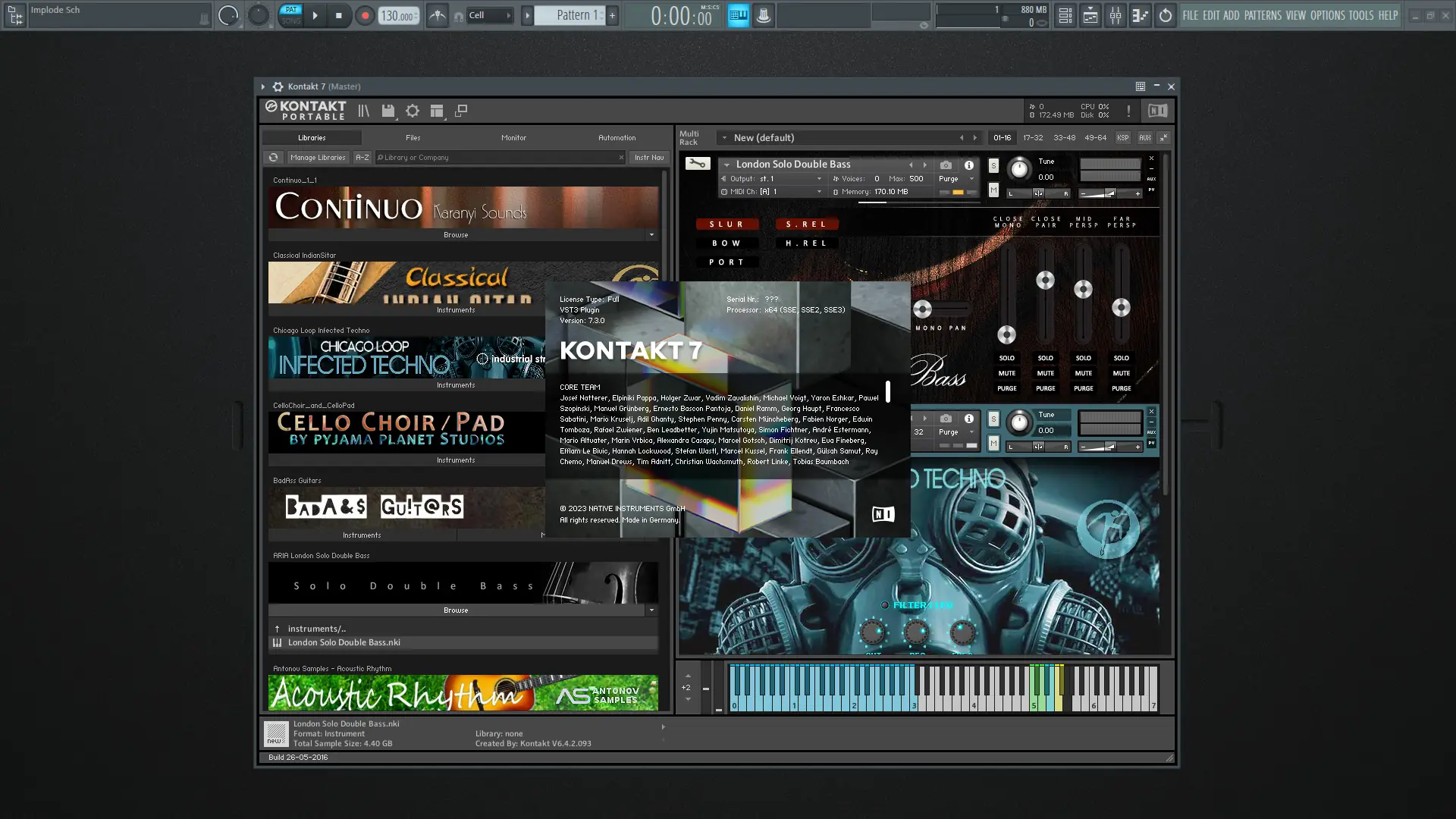
Task: Open the Kontakt library browser icon
Action: click(x=363, y=111)
